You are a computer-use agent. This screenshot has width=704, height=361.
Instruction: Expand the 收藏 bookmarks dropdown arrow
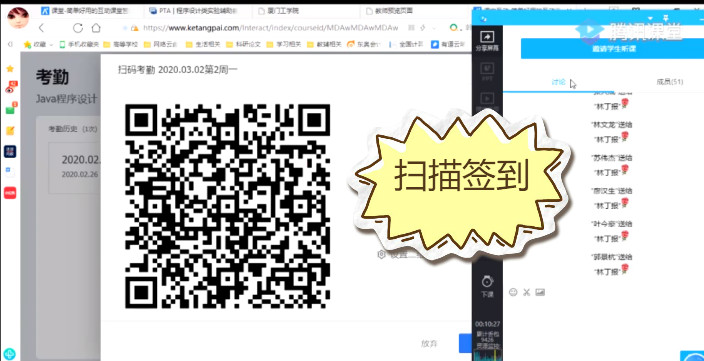(x=51, y=44)
